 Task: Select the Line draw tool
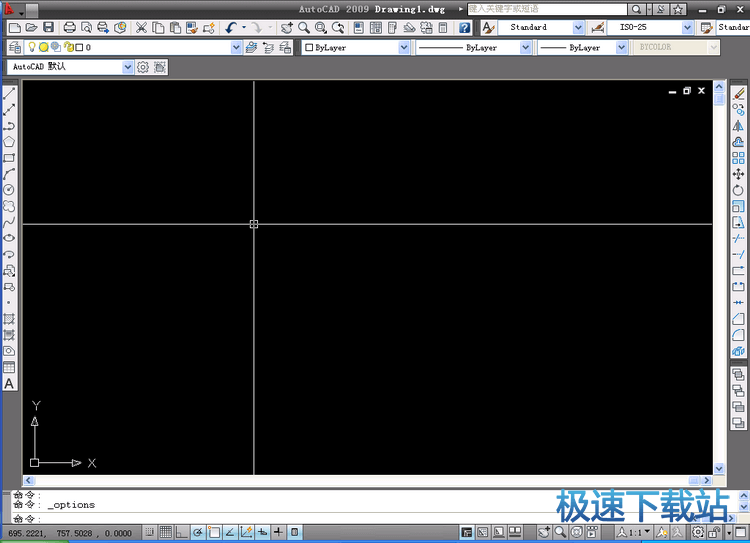coord(9,93)
